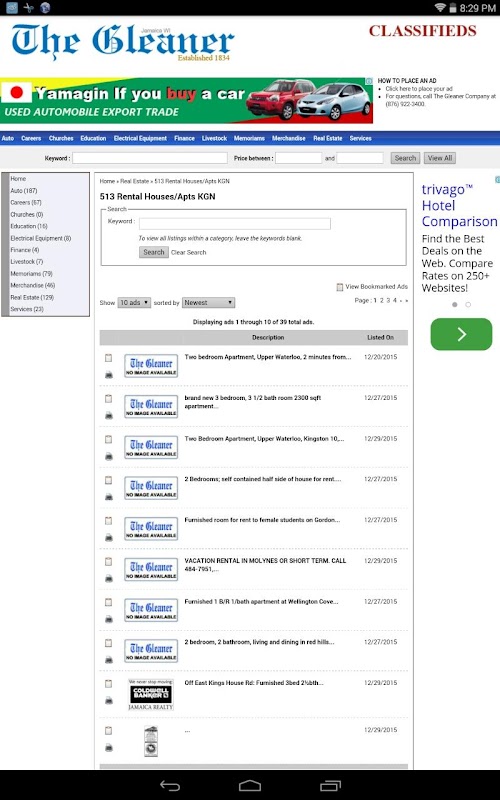Screen dimensions: 500x800
Task: Open the ads-per-page '10 ads' dropdown
Action: pyautogui.click(x=134, y=303)
